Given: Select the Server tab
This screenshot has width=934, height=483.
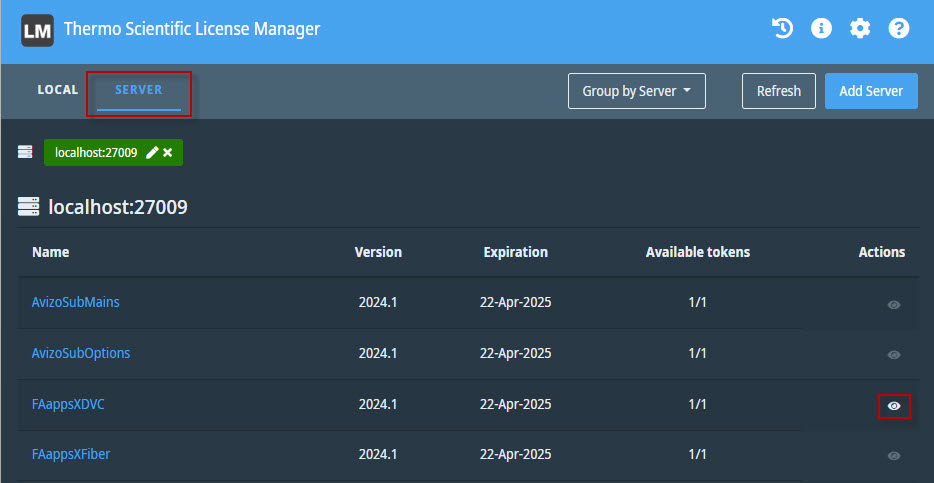Looking at the screenshot, I should click(138, 90).
